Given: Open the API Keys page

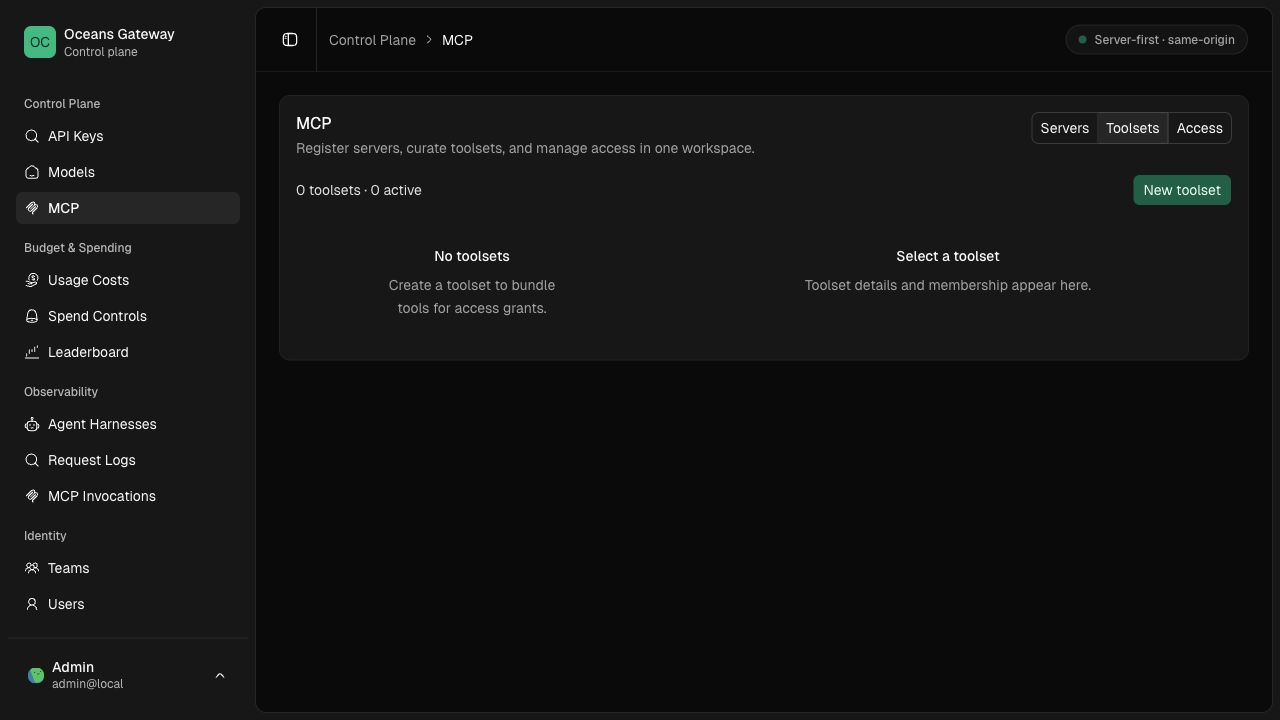Looking at the screenshot, I should (128, 136).
